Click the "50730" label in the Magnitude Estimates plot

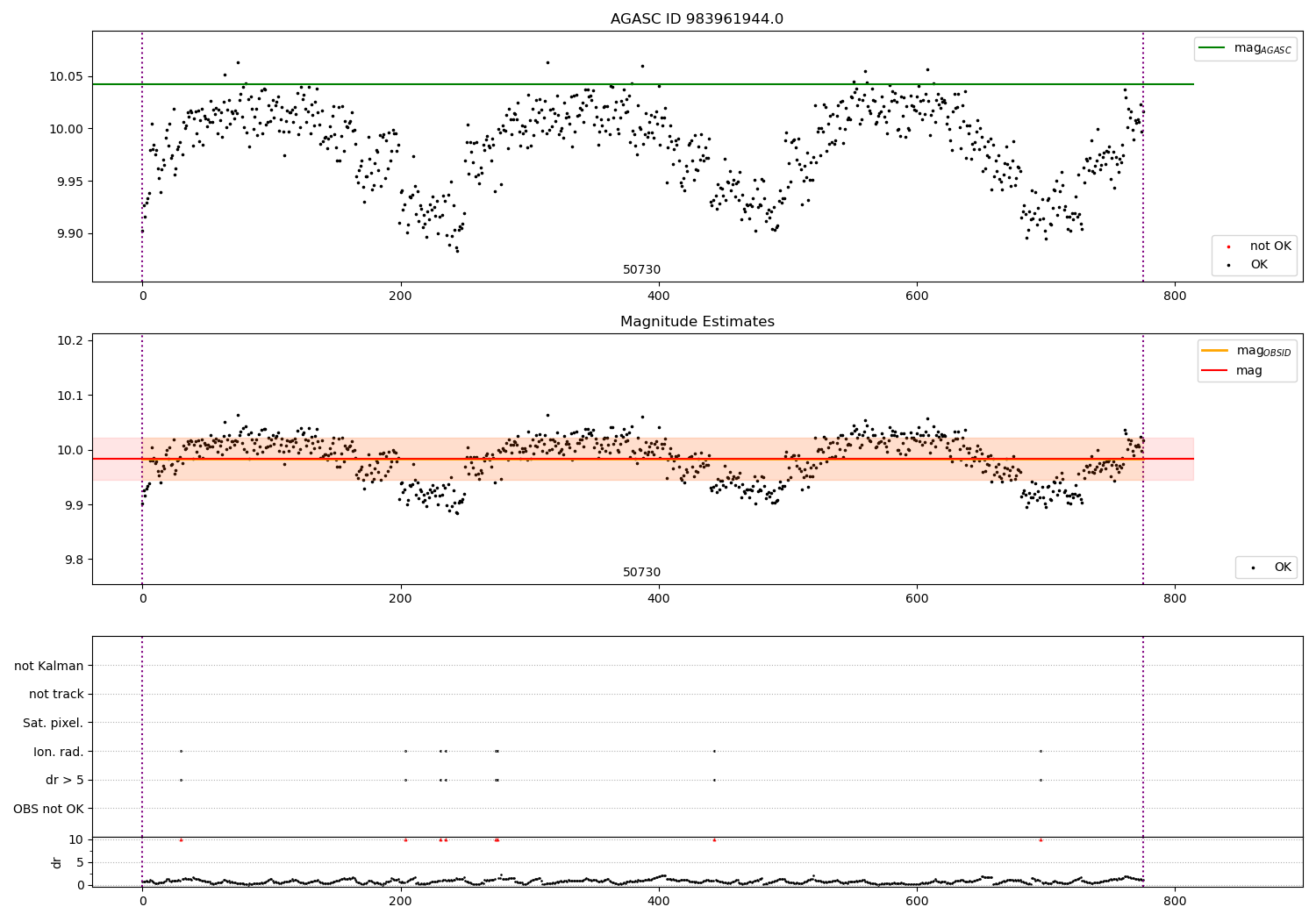(x=641, y=573)
